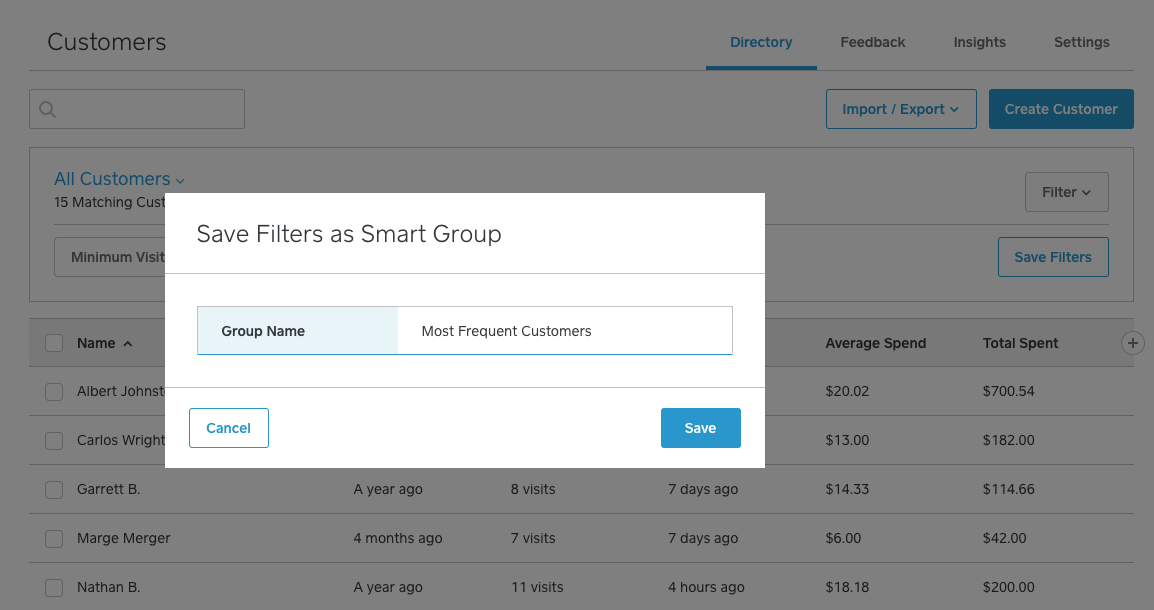Cancel the Save Filters dialog
Image resolution: width=1154 pixels, height=610 pixels.
228,427
